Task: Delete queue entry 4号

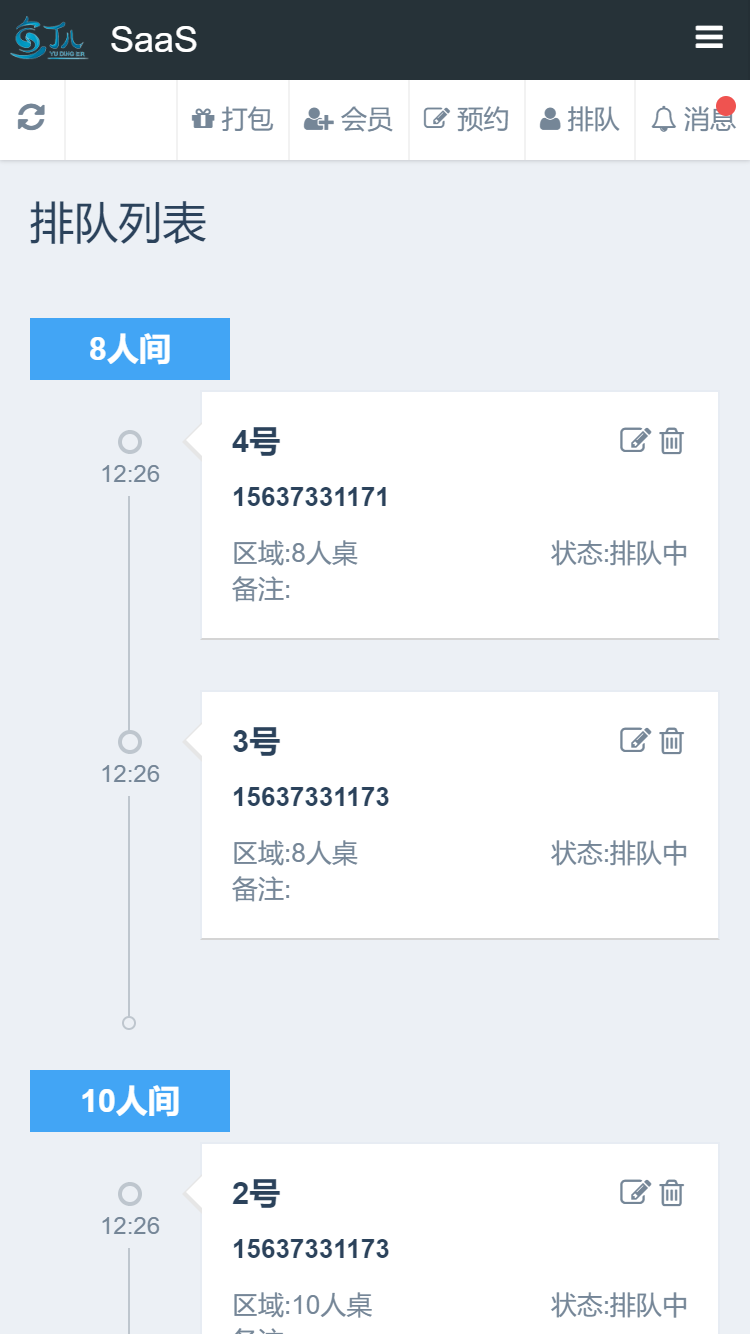Action: pos(672,440)
